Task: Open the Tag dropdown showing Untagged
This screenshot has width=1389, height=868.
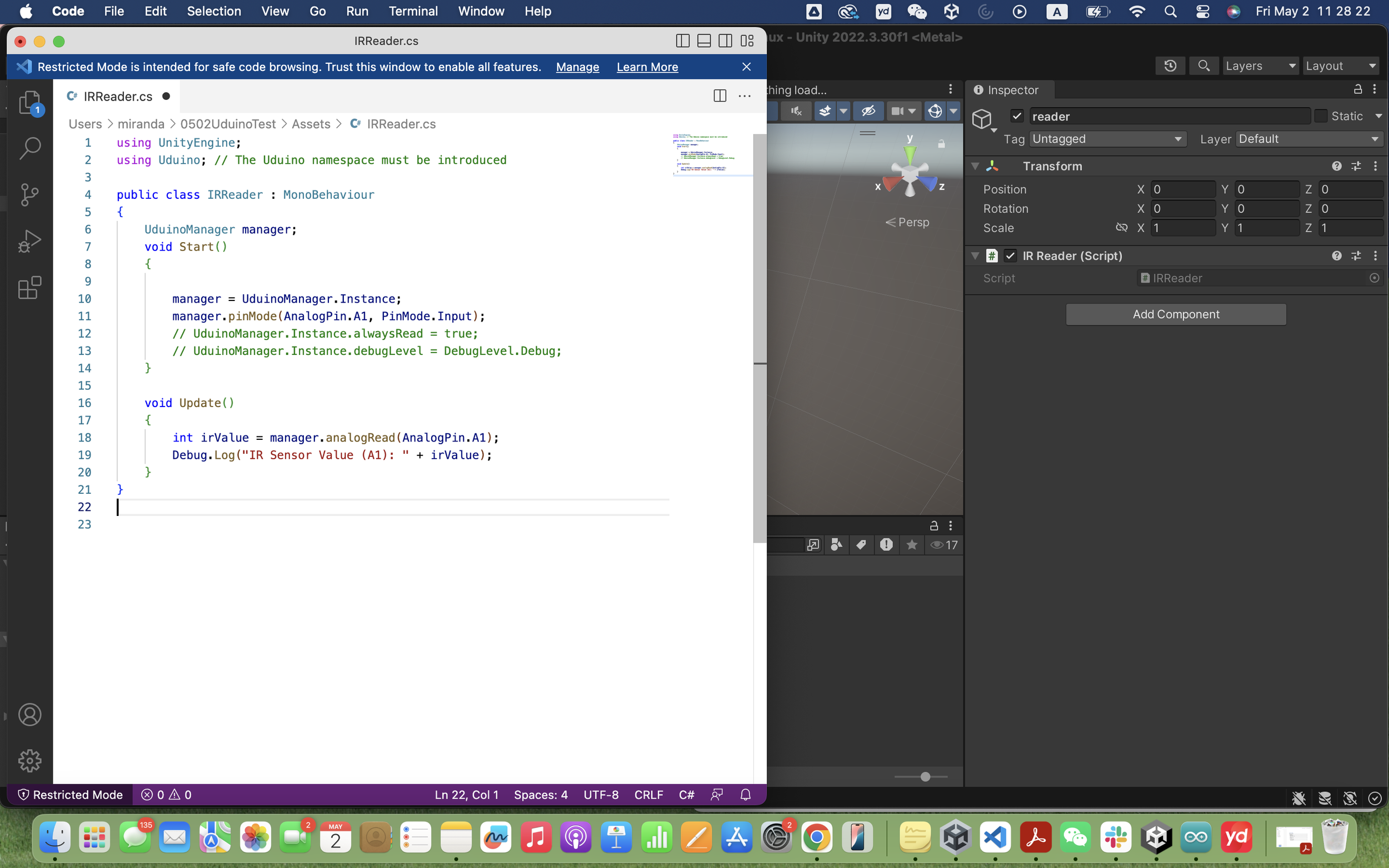Action: [1107, 139]
